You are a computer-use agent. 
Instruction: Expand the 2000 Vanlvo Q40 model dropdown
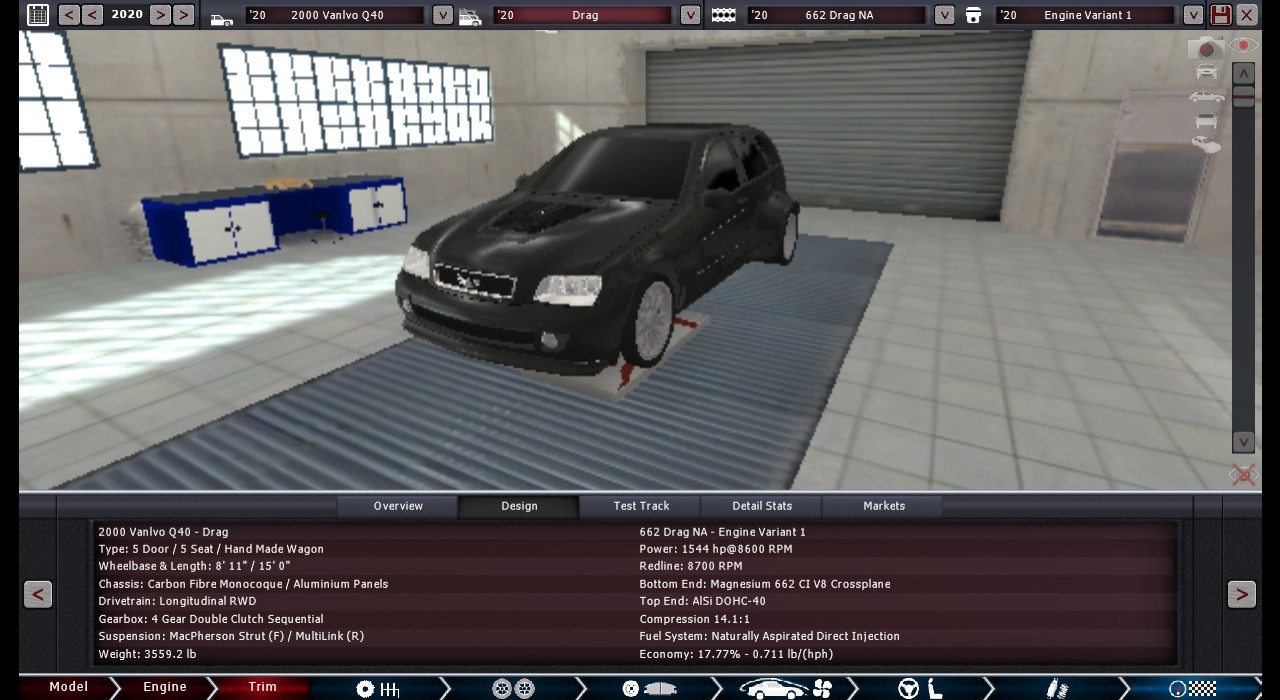pyautogui.click(x=443, y=15)
